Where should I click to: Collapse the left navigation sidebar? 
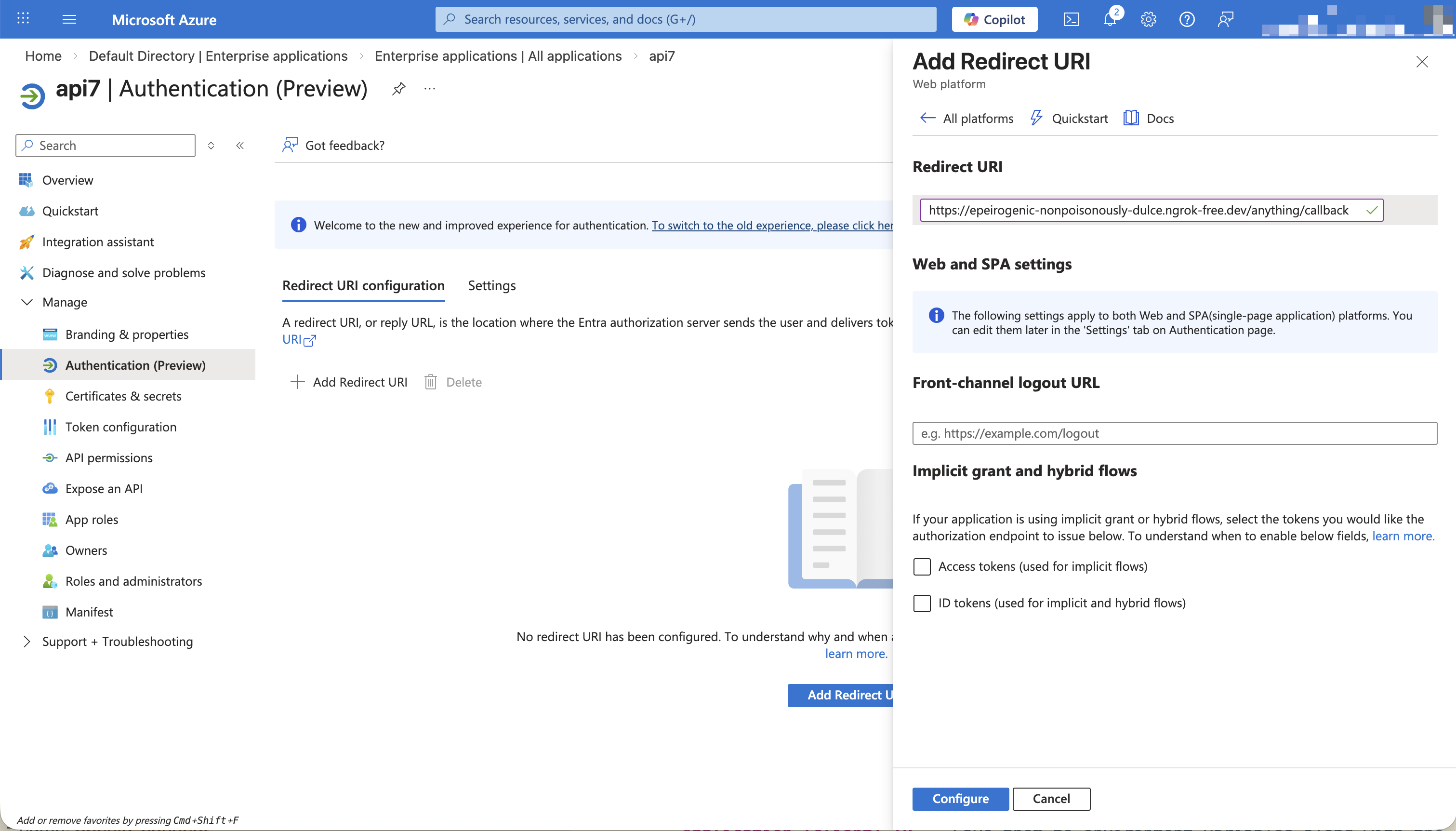click(240, 146)
